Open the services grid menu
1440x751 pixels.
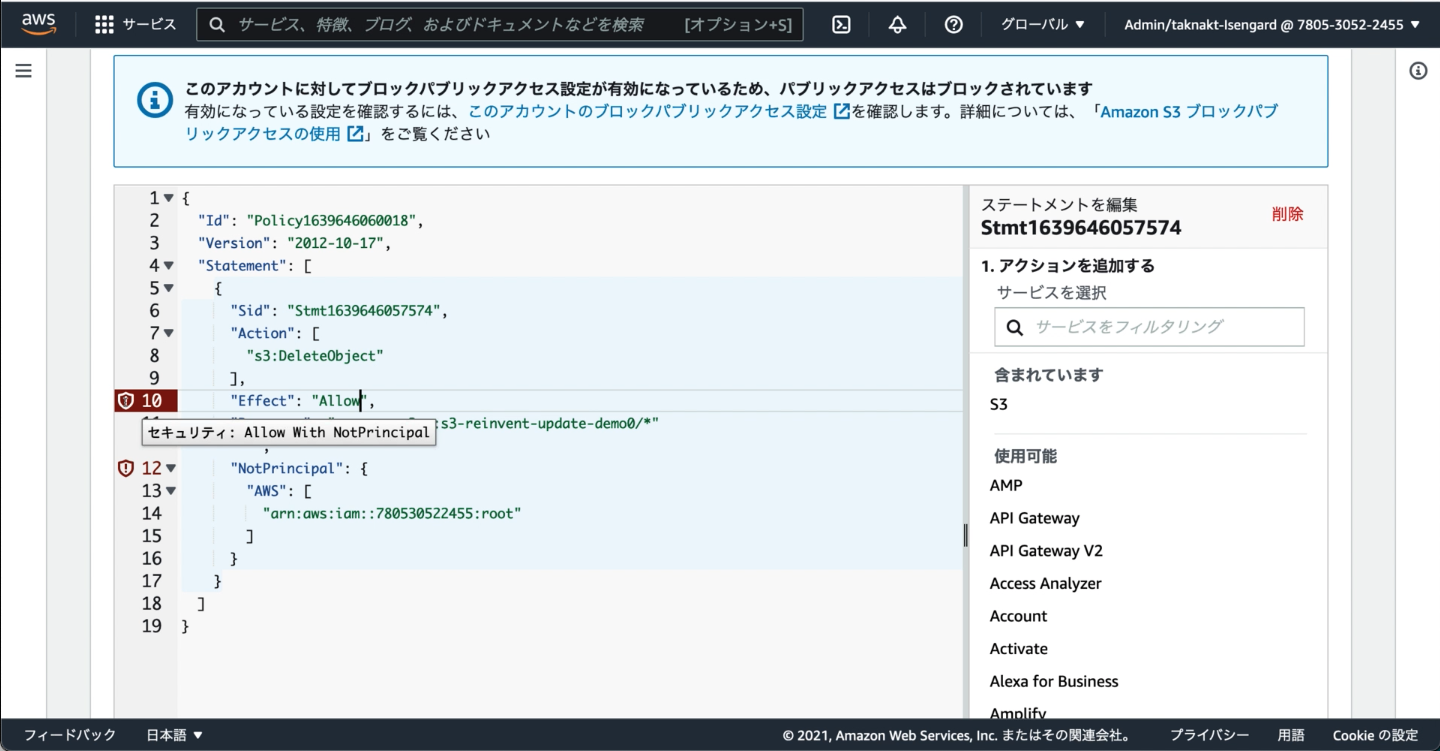(104, 25)
